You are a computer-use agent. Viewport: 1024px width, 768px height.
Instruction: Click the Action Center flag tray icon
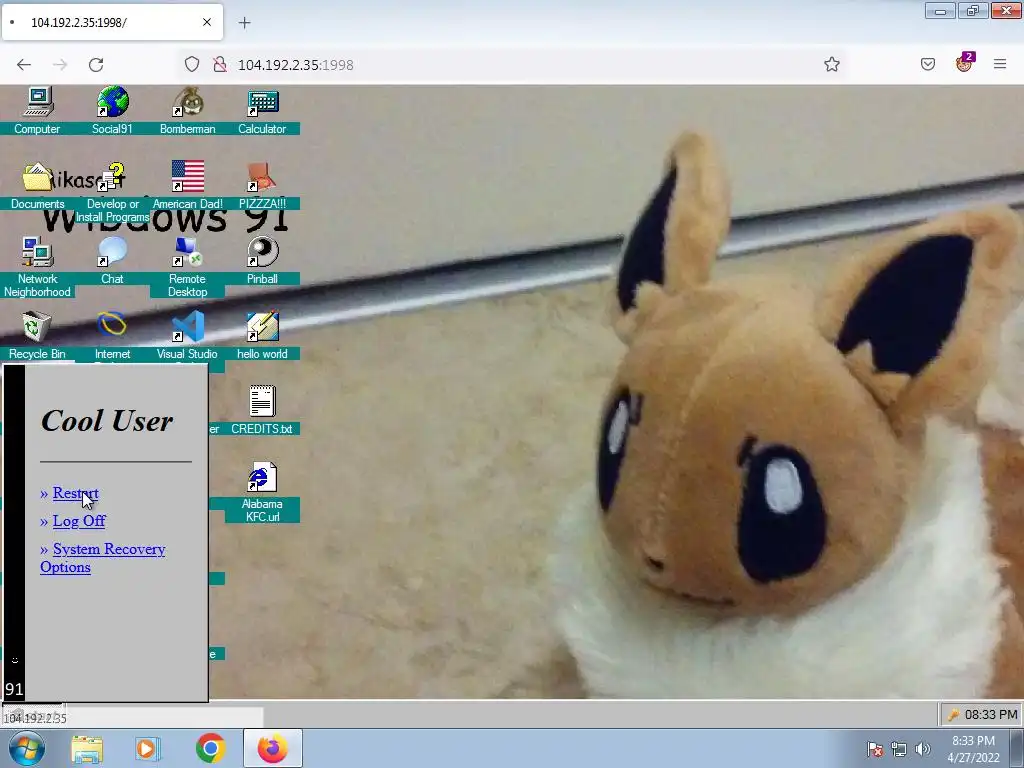(875, 749)
